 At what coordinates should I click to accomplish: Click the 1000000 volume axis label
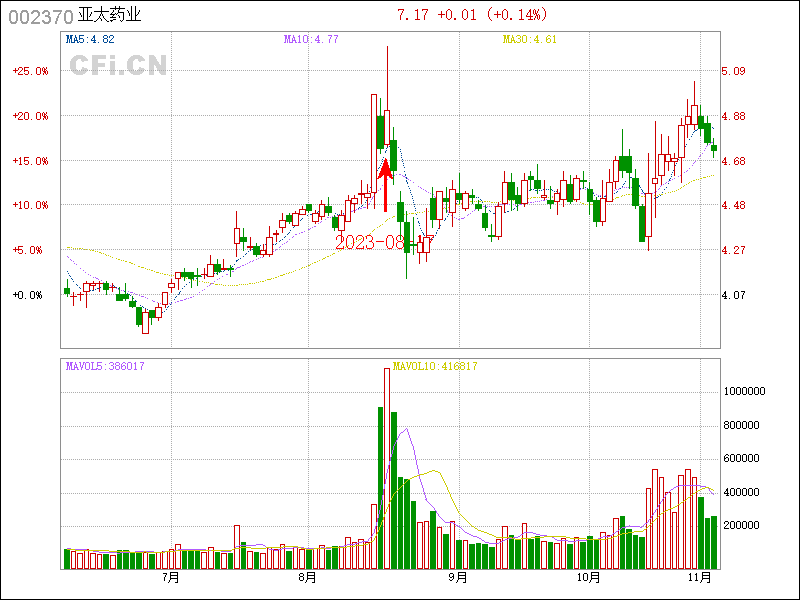coord(744,391)
